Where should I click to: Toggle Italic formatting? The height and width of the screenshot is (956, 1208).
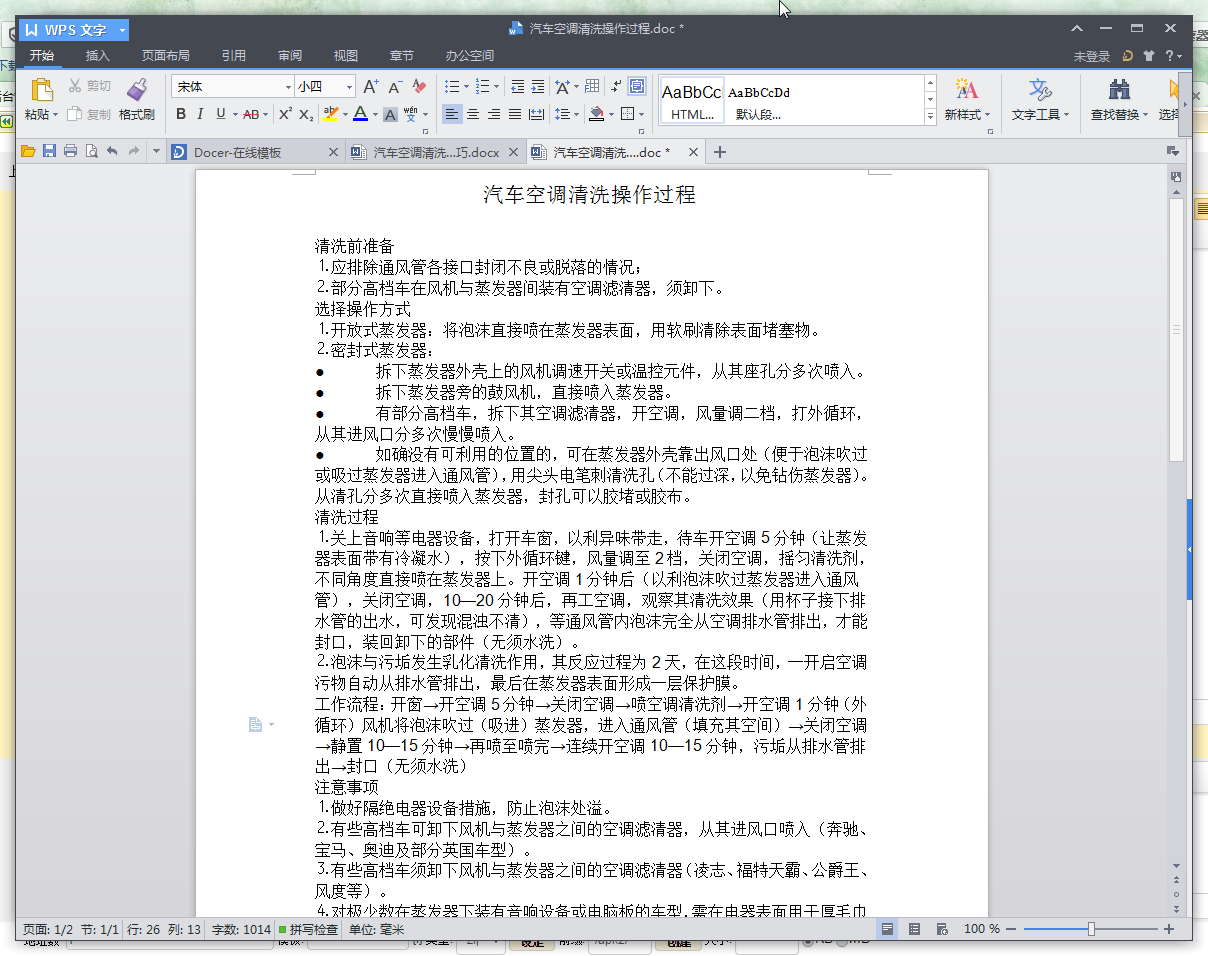[200, 114]
